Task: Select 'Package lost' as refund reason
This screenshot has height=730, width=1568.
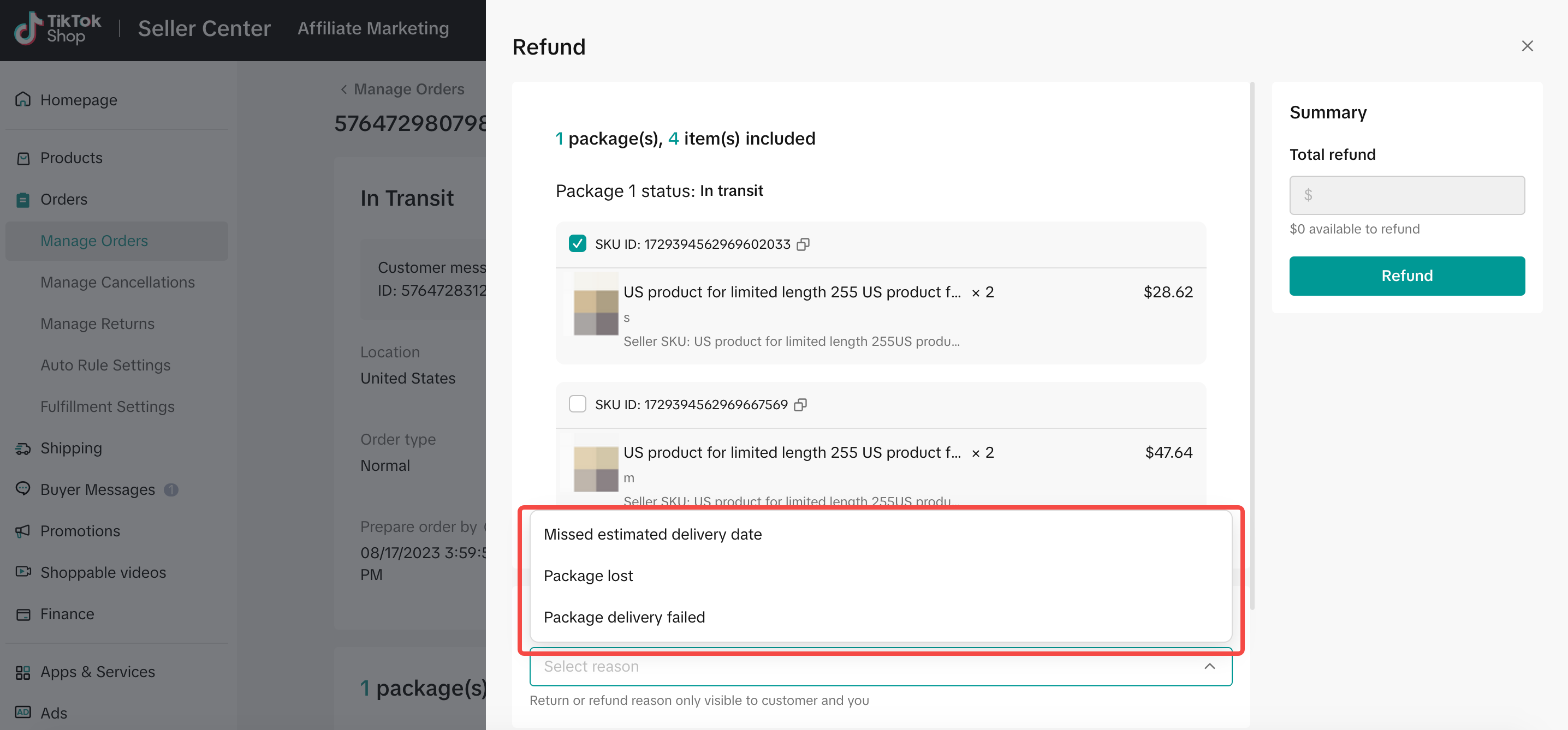Action: coord(588,576)
